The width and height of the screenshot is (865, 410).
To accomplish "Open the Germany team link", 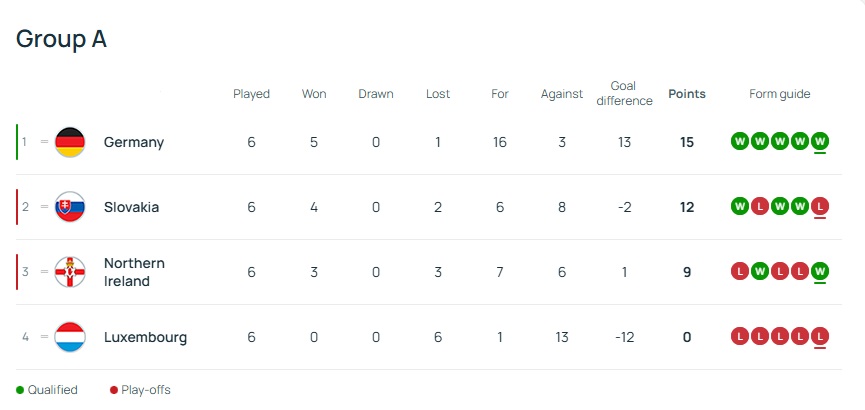I will 134,142.
